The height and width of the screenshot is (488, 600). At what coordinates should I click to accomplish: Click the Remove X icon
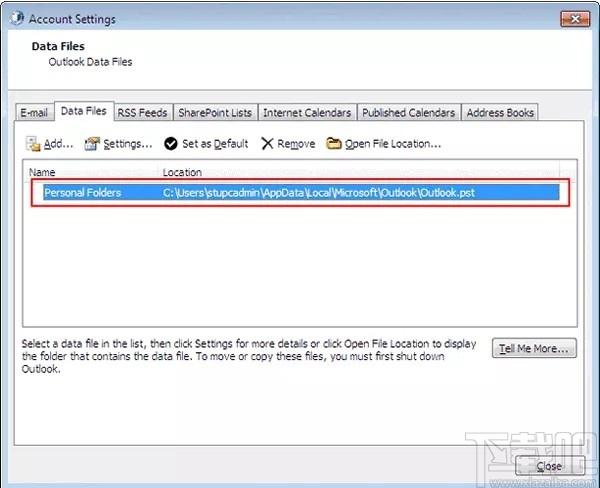267,144
